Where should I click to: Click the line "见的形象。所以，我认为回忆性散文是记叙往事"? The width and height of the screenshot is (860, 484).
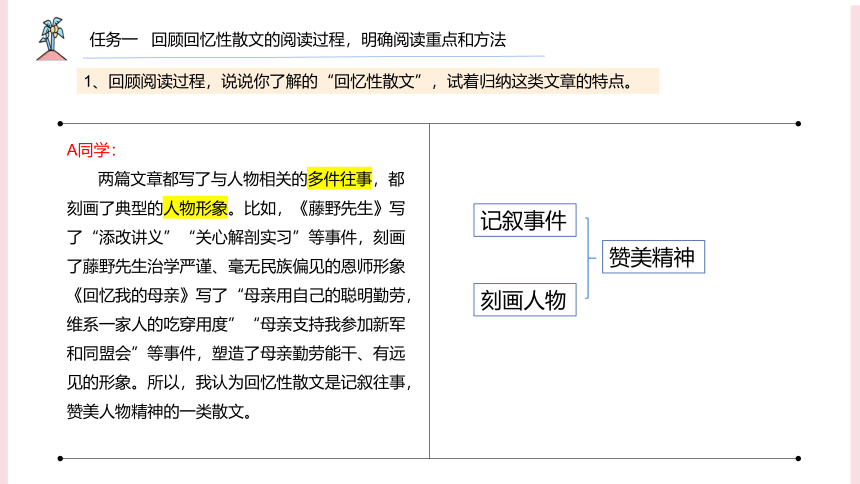tap(236, 382)
